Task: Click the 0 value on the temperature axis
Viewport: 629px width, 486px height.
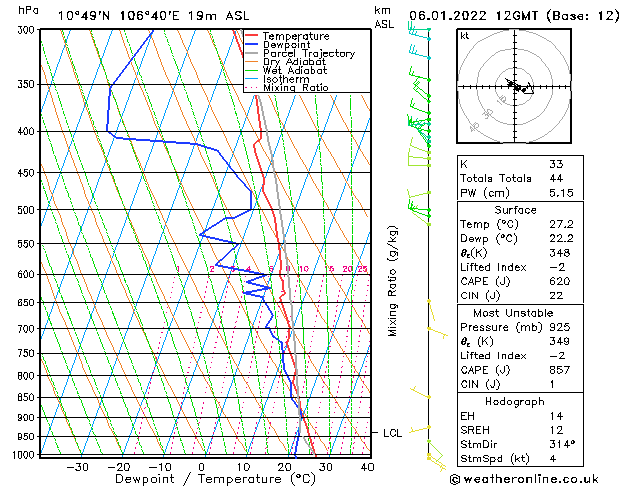Action: tap(202, 467)
